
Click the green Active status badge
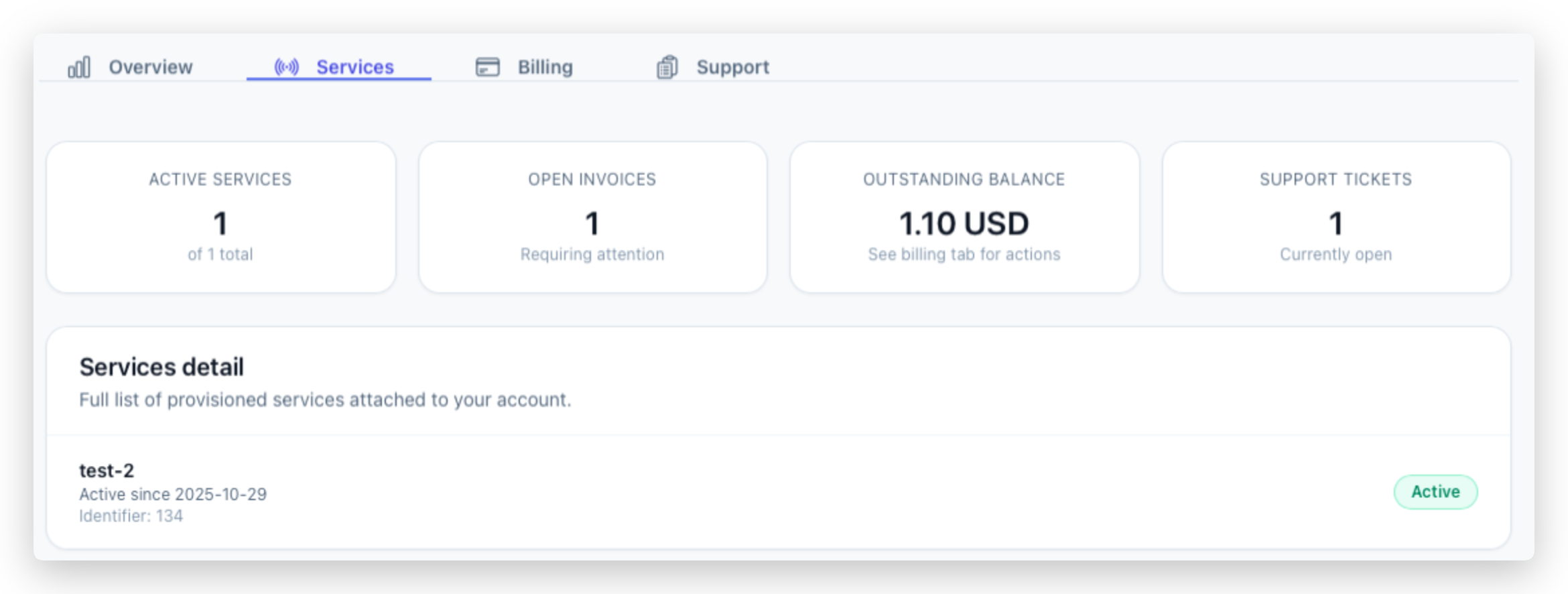(x=1435, y=492)
